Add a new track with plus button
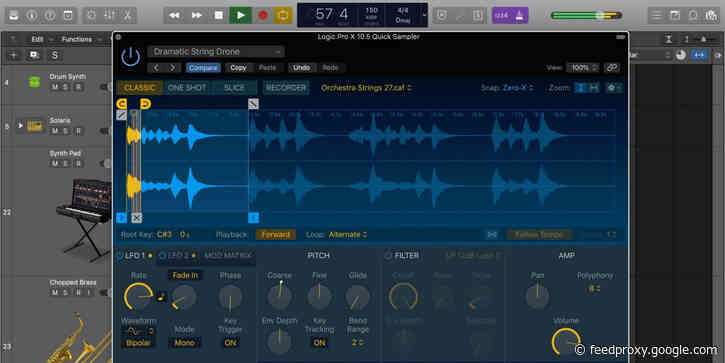 (13, 55)
